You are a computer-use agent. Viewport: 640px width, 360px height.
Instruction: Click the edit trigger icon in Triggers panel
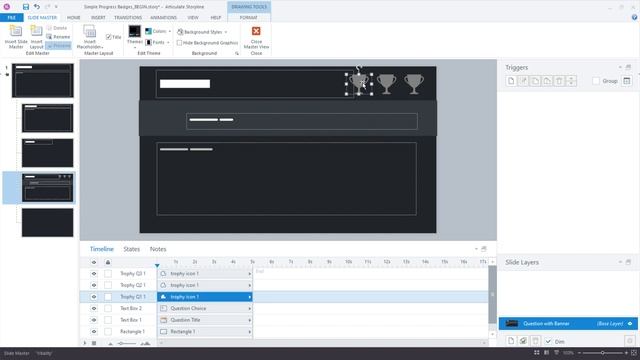[523, 81]
